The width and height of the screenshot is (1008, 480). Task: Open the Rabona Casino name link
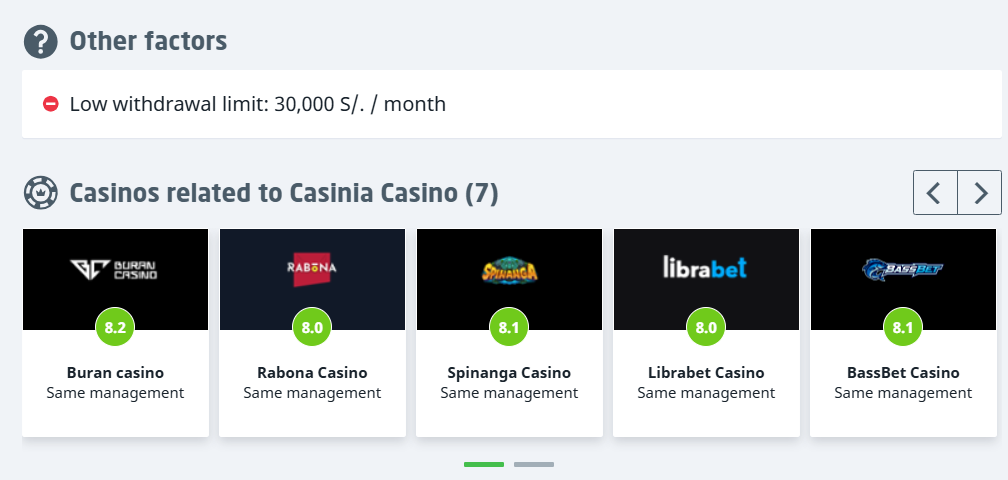[312, 373]
